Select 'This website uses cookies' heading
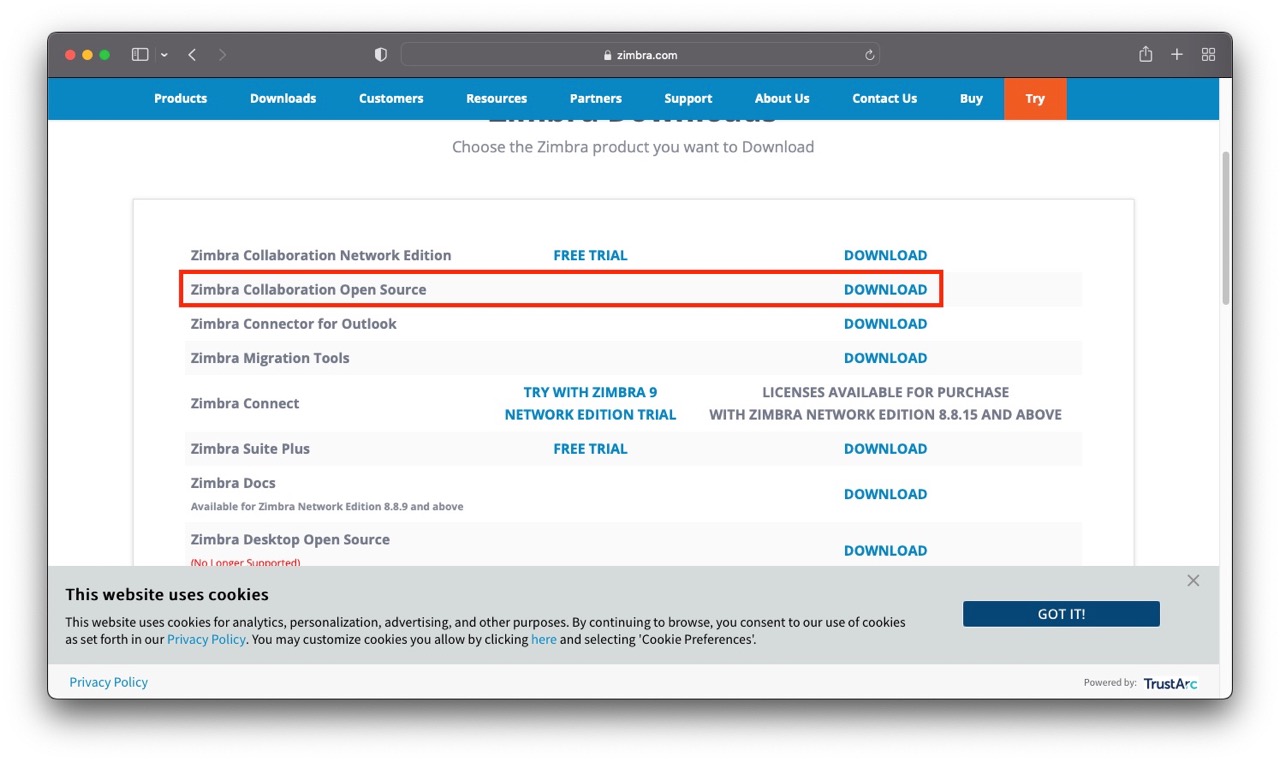 (167, 594)
